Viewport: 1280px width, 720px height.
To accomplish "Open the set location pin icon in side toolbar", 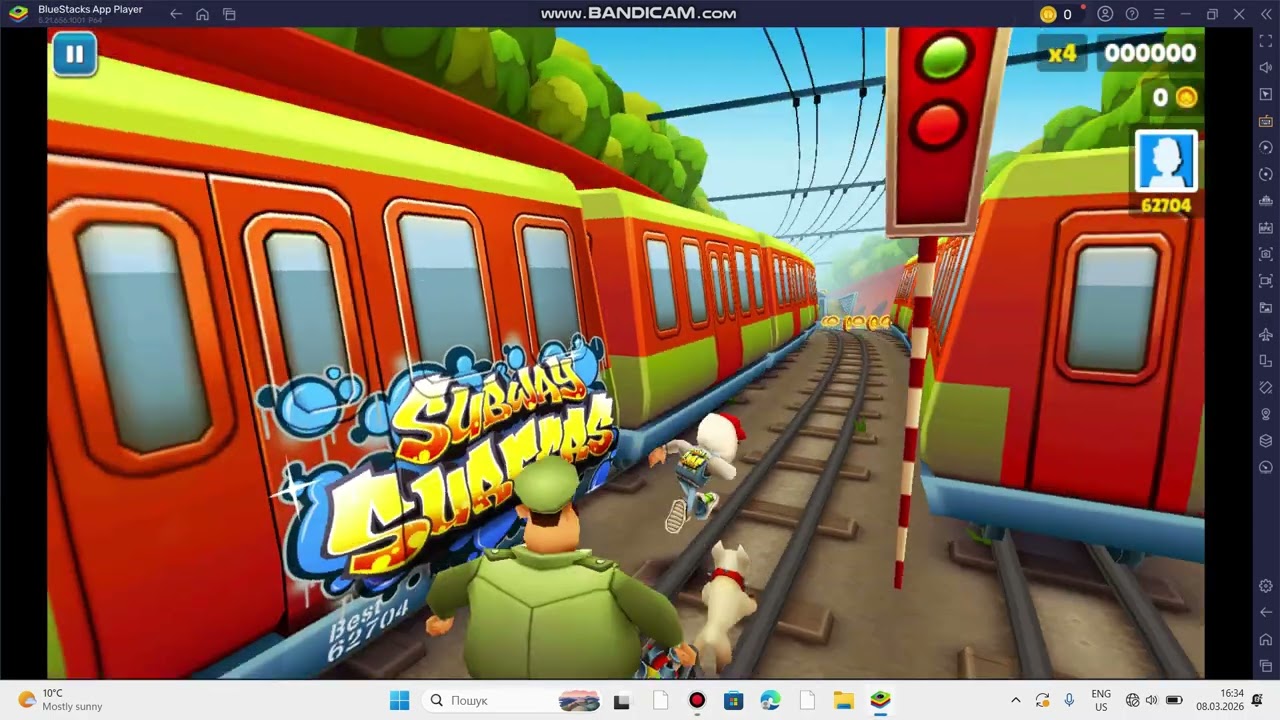I will click(x=1266, y=414).
